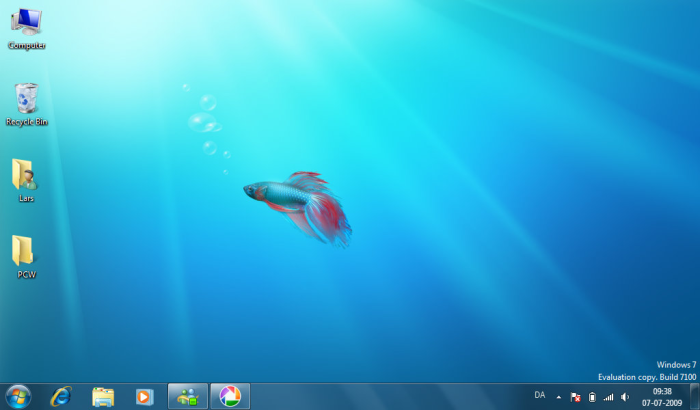The width and height of the screenshot is (700, 410).
Task: Launch Windows Media Player from taskbar
Action: [145, 397]
